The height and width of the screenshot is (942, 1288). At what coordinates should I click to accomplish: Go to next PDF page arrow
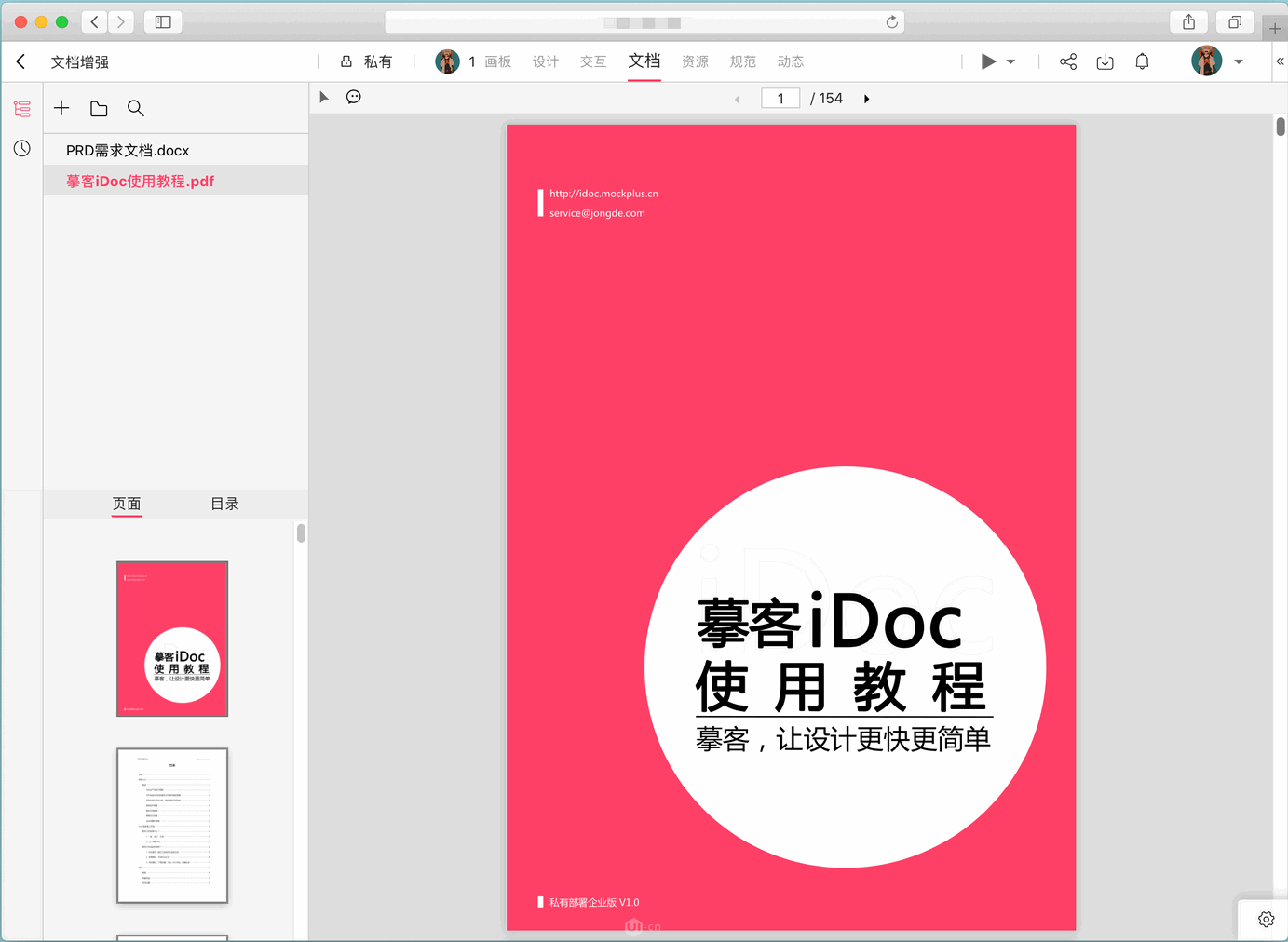tap(867, 99)
